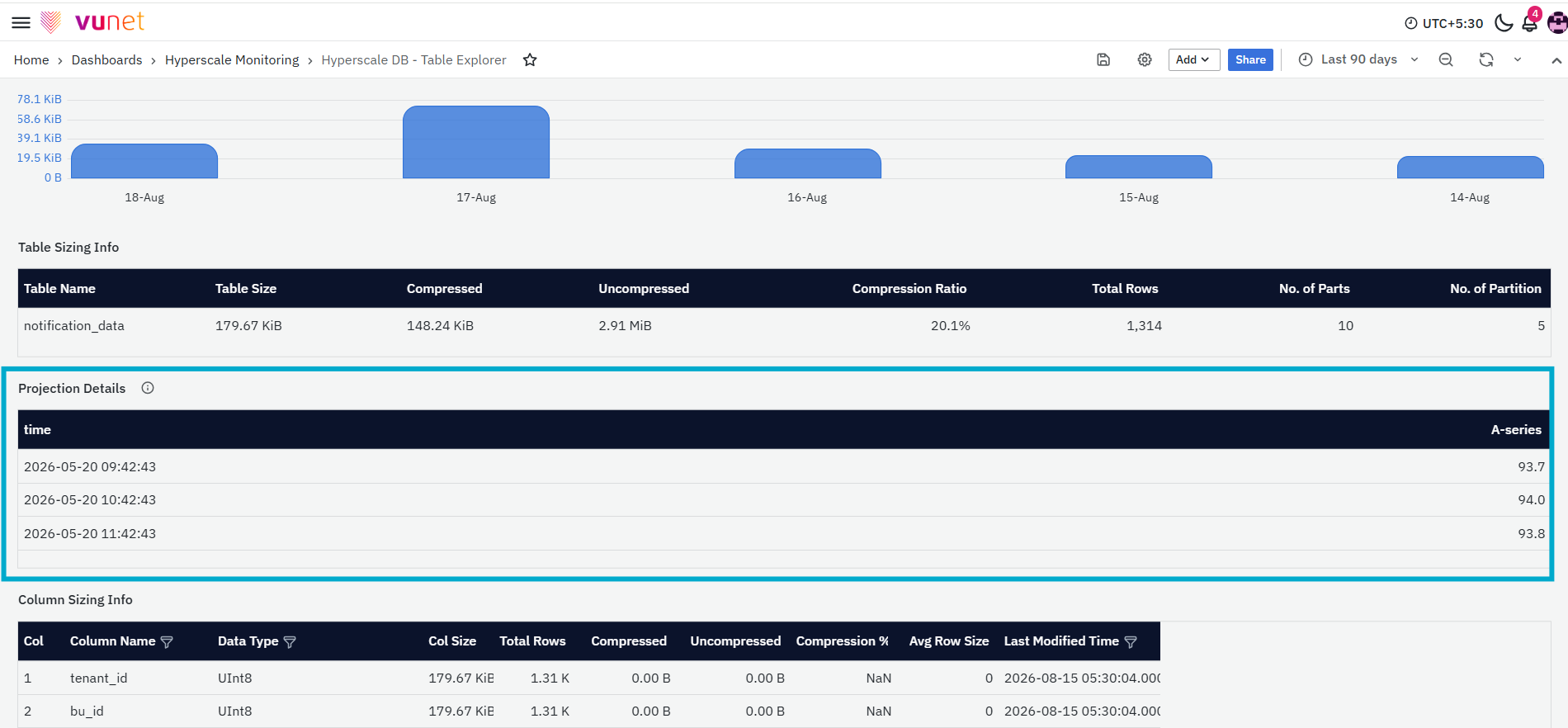Image resolution: width=1568 pixels, height=728 pixels.
Task: Open the hamburger navigation menu
Action: pyautogui.click(x=21, y=22)
